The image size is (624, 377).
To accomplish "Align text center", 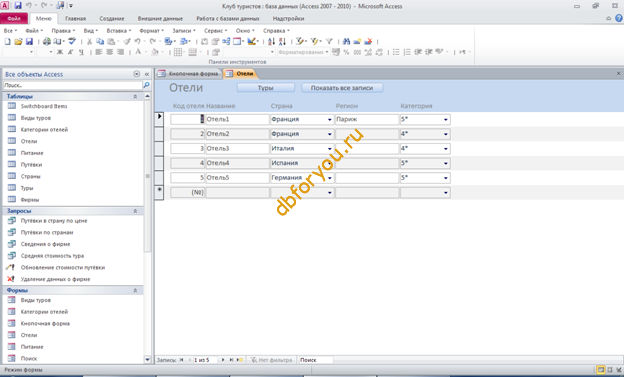I will point(109,52).
